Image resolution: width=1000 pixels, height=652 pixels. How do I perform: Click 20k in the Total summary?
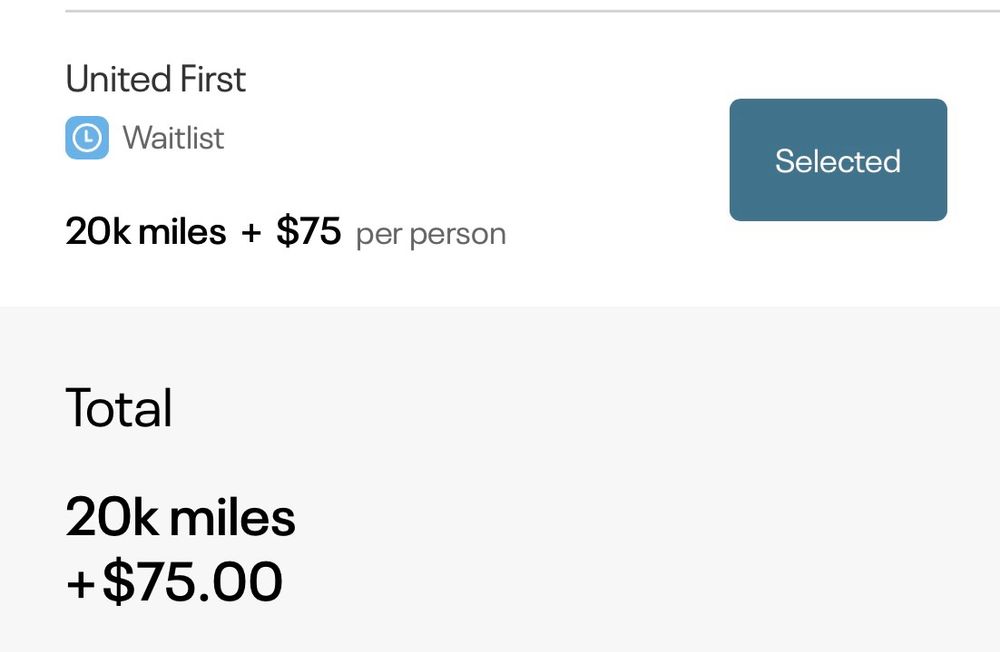112,518
